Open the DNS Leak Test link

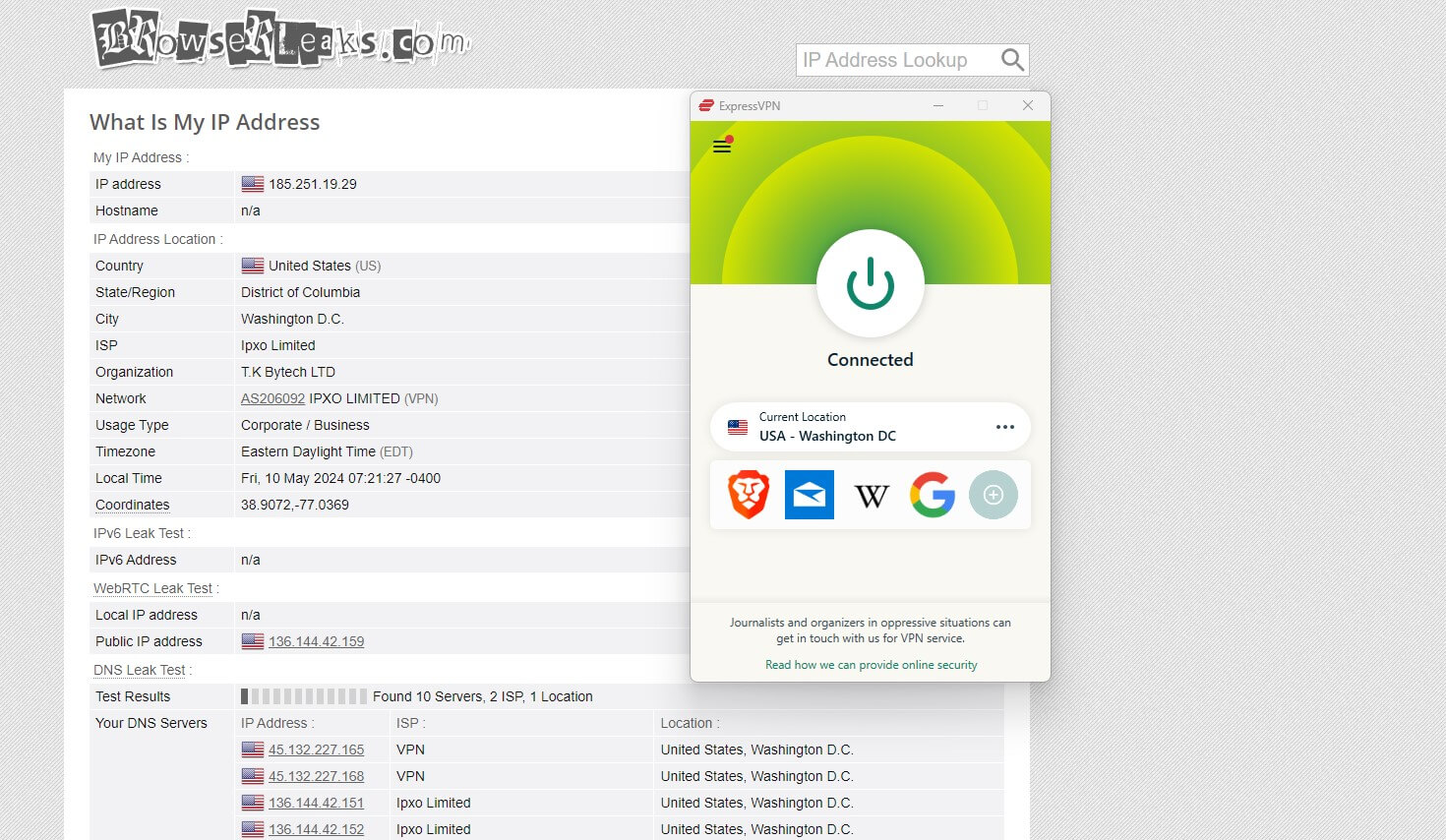coord(139,670)
